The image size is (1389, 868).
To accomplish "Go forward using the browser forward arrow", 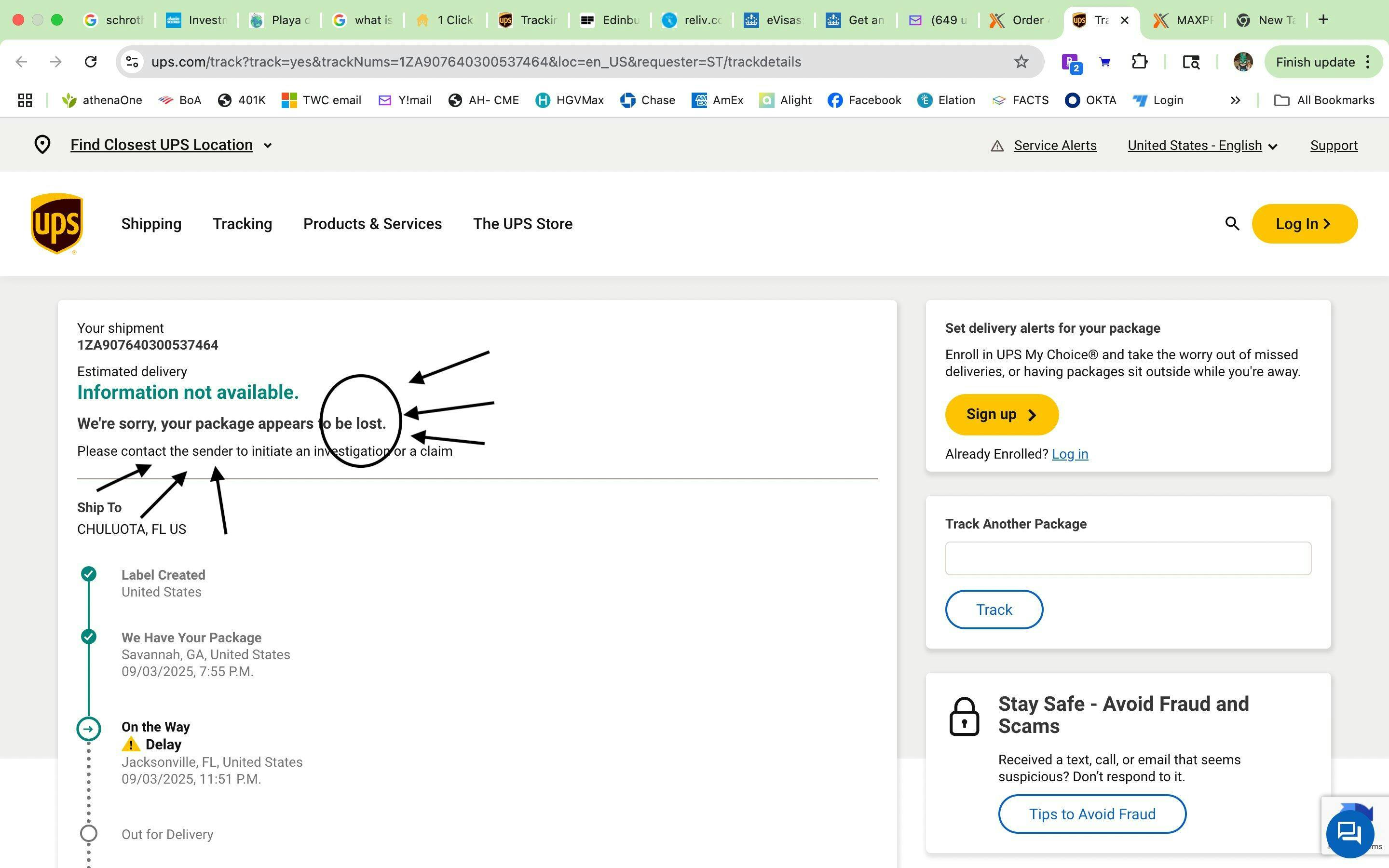I will 55,61.
